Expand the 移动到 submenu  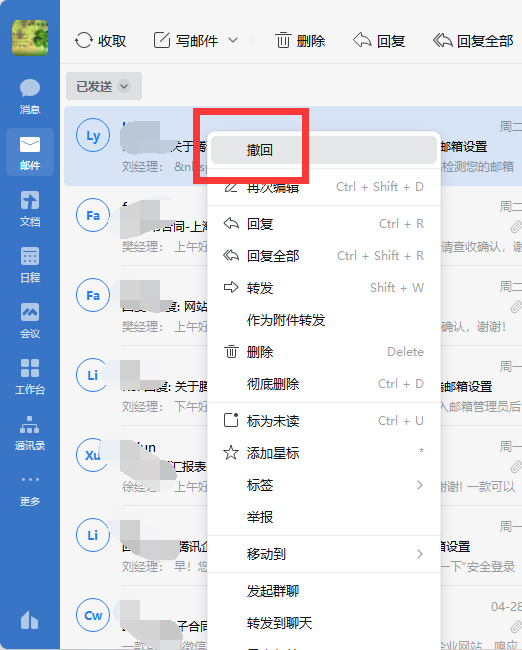pyautogui.click(x=324, y=554)
